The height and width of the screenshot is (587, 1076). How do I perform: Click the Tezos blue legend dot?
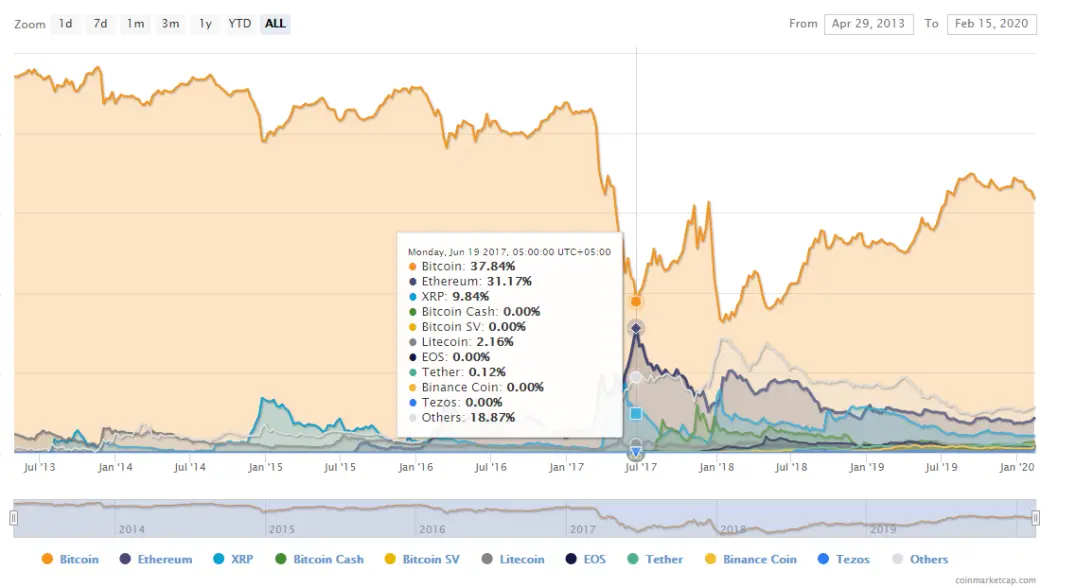823,559
